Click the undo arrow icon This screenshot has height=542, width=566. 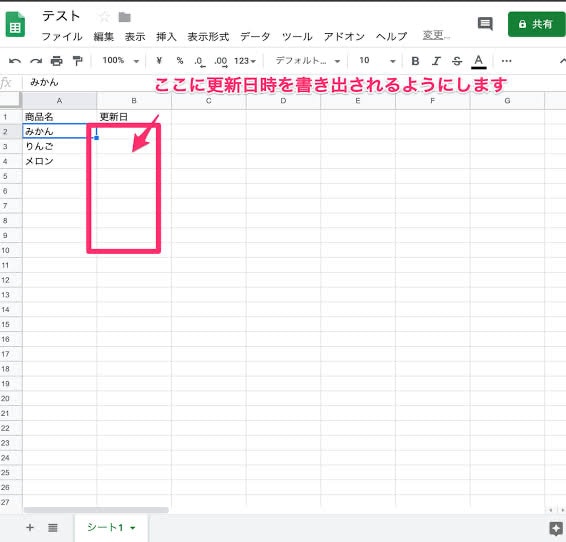pos(15,61)
